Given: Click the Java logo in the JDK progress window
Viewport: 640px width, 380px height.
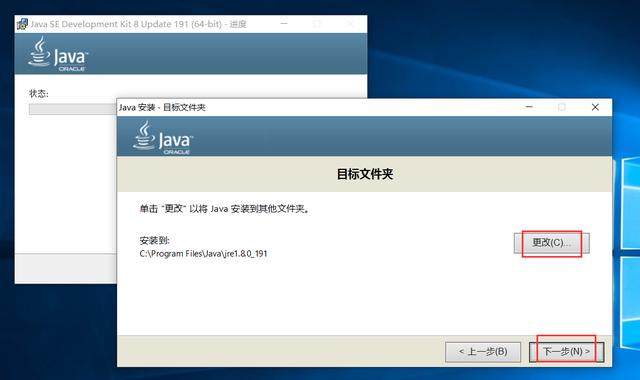Looking at the screenshot, I should coord(58,54).
